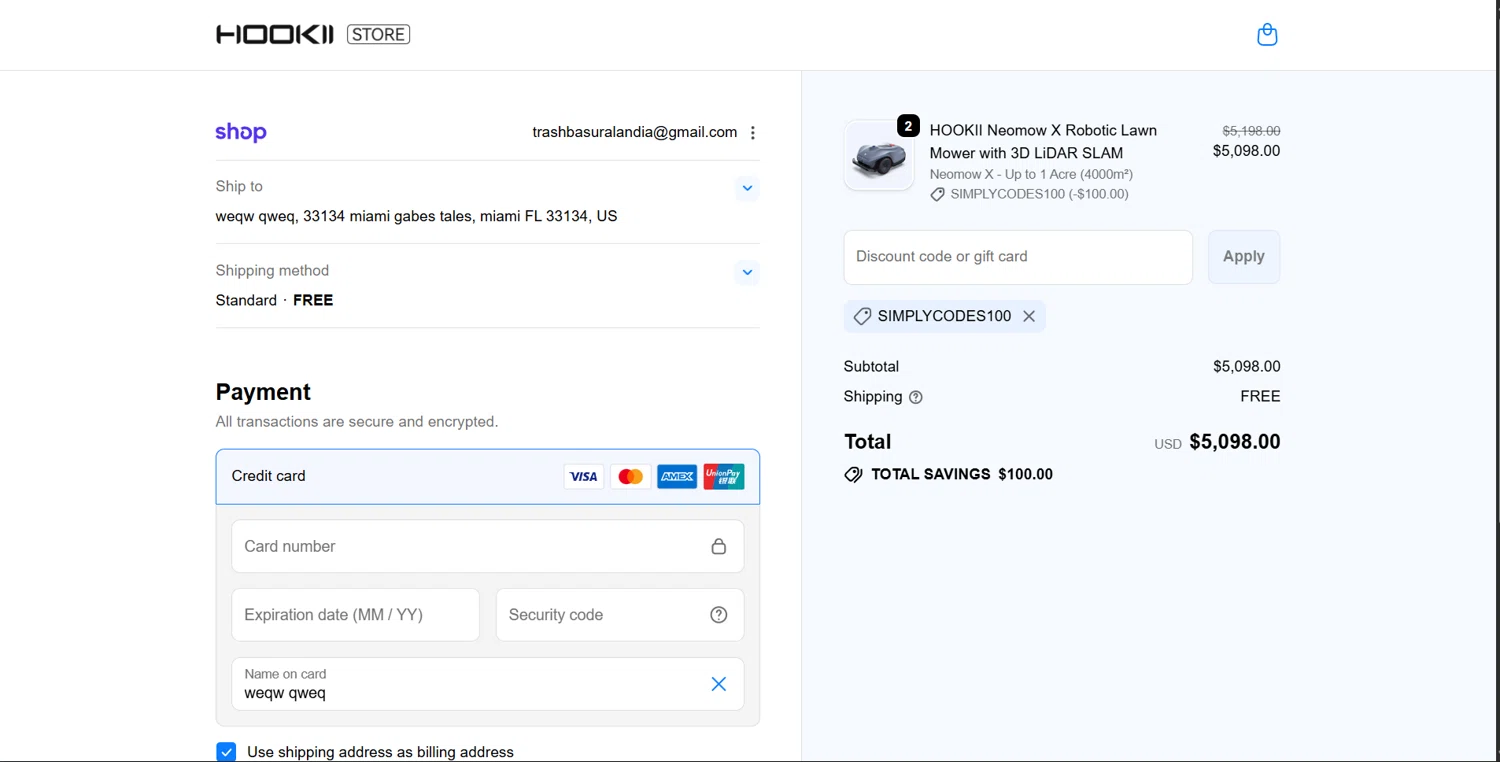The image size is (1500, 762).
Task: Click the Subtotal amount $5,098.00
Action: [x=1247, y=367]
